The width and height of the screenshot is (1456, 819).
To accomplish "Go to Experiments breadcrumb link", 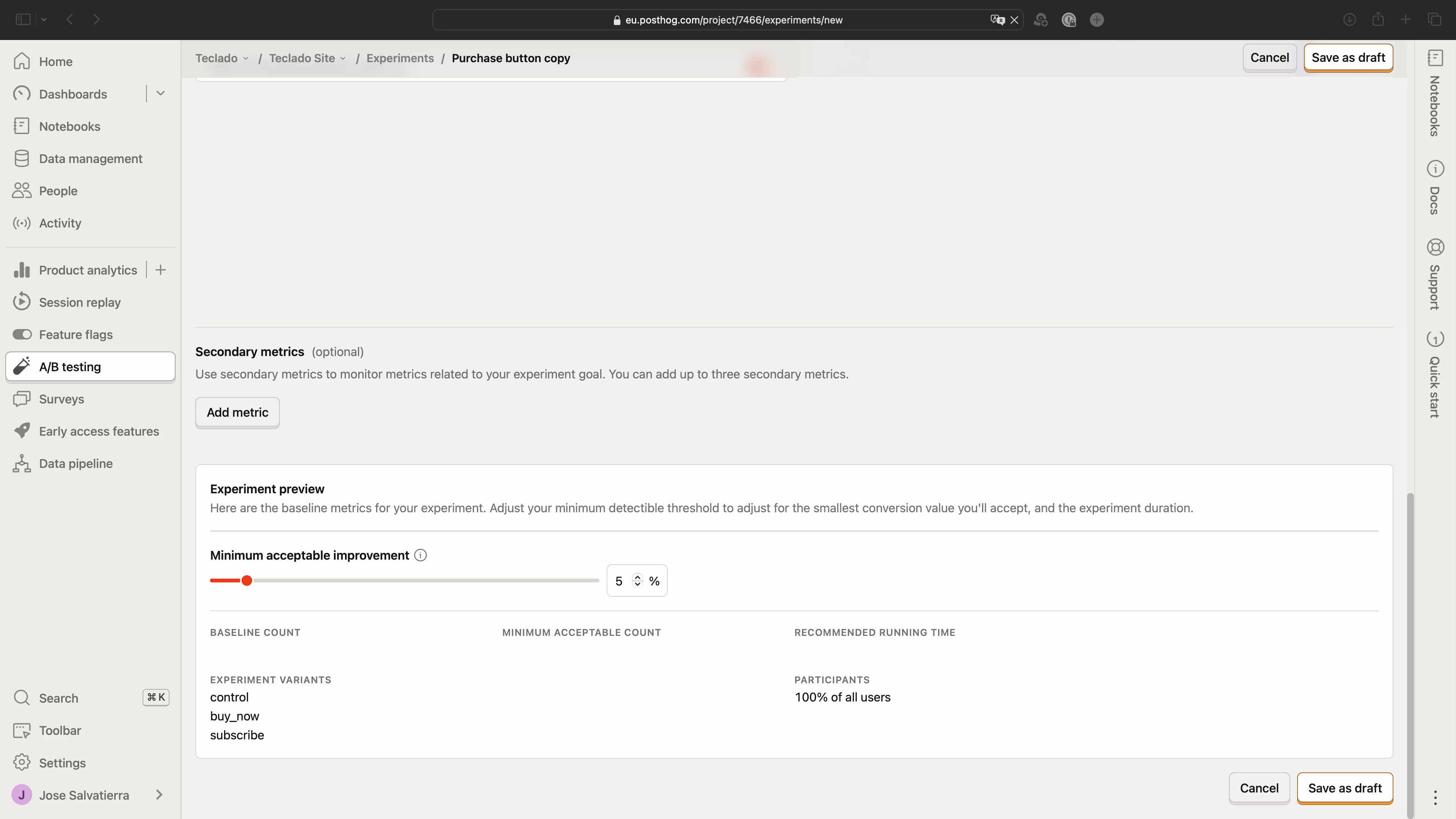I will (400, 58).
